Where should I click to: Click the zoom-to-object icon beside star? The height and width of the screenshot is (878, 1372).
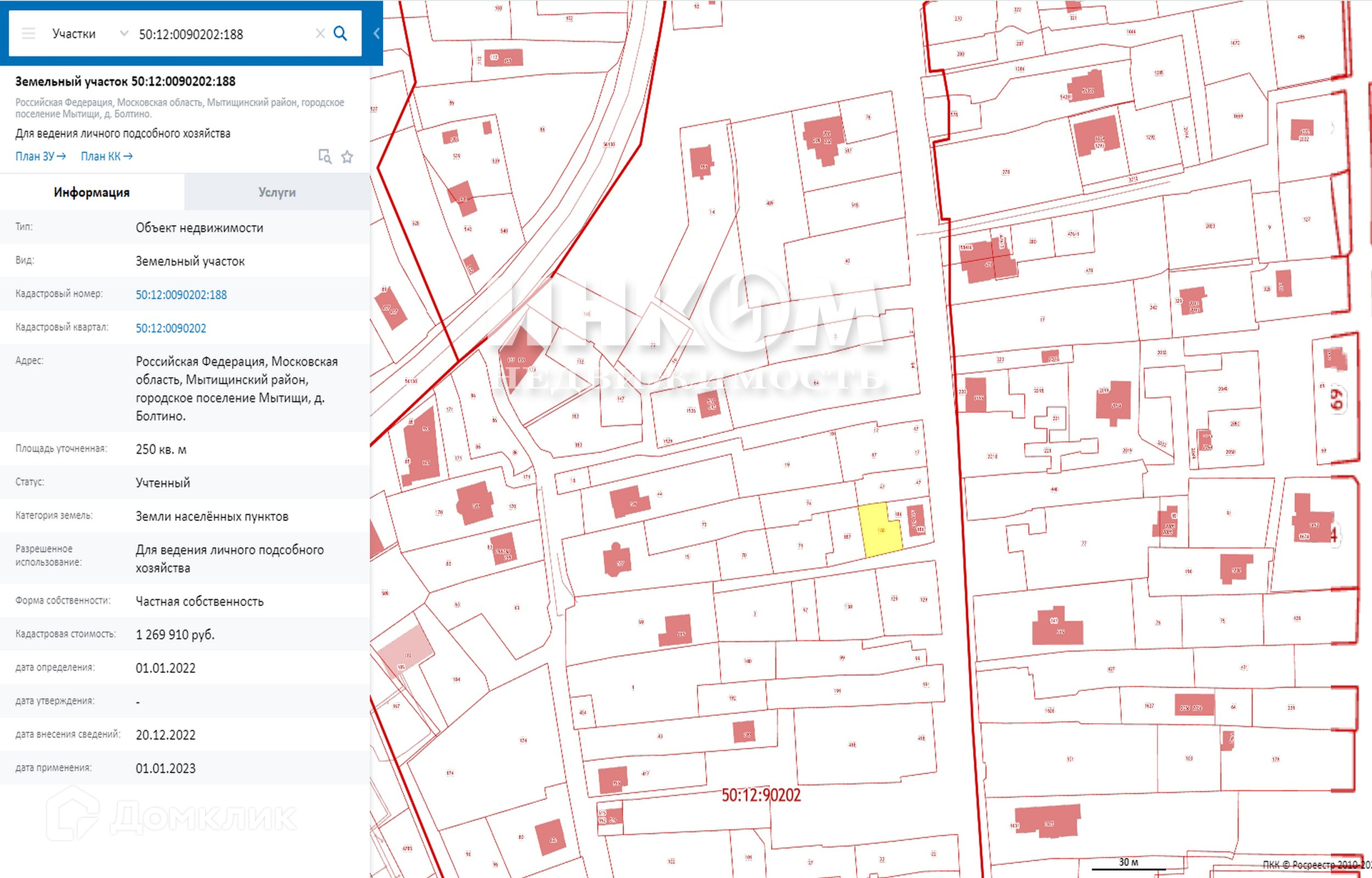[x=324, y=157]
